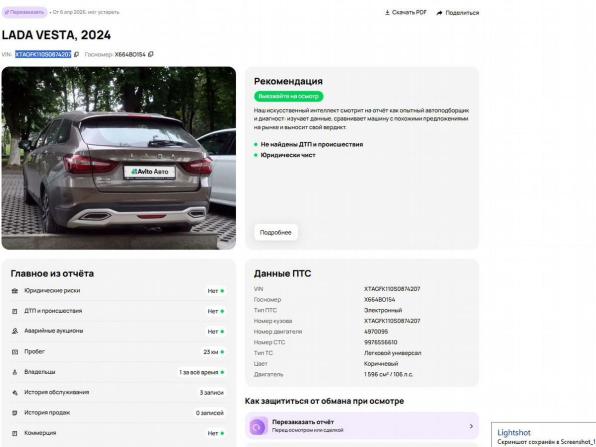Screen dimensions: 596x447
Task: Click the purple Перезаказать отчёт icon
Action: click(x=258, y=426)
